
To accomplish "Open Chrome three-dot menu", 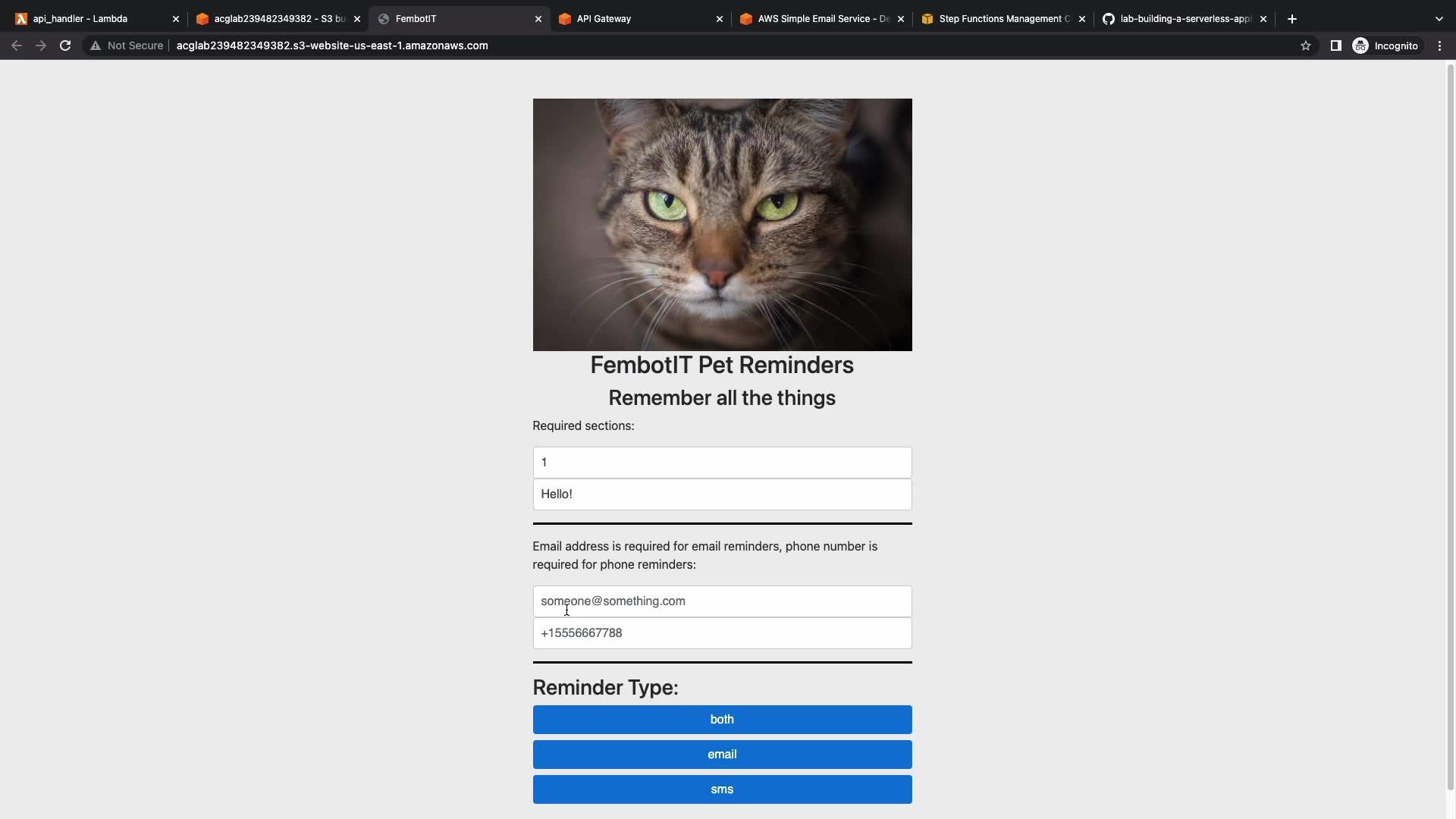I will click(x=1439, y=45).
